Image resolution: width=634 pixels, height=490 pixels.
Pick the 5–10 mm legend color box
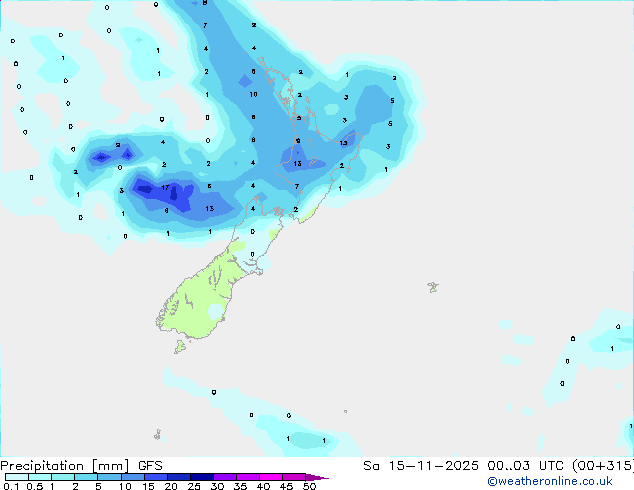click(109, 477)
